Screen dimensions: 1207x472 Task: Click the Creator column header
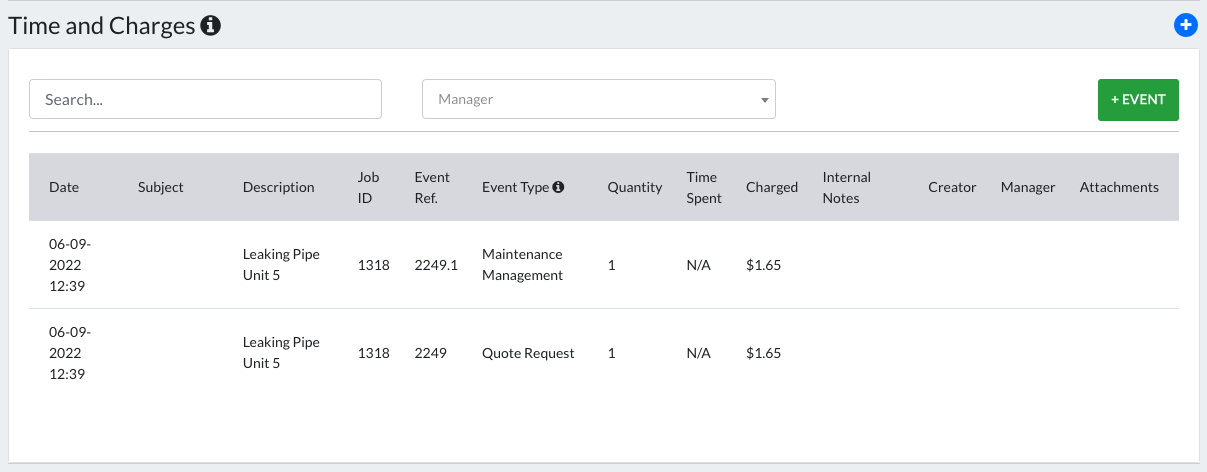tap(952, 187)
